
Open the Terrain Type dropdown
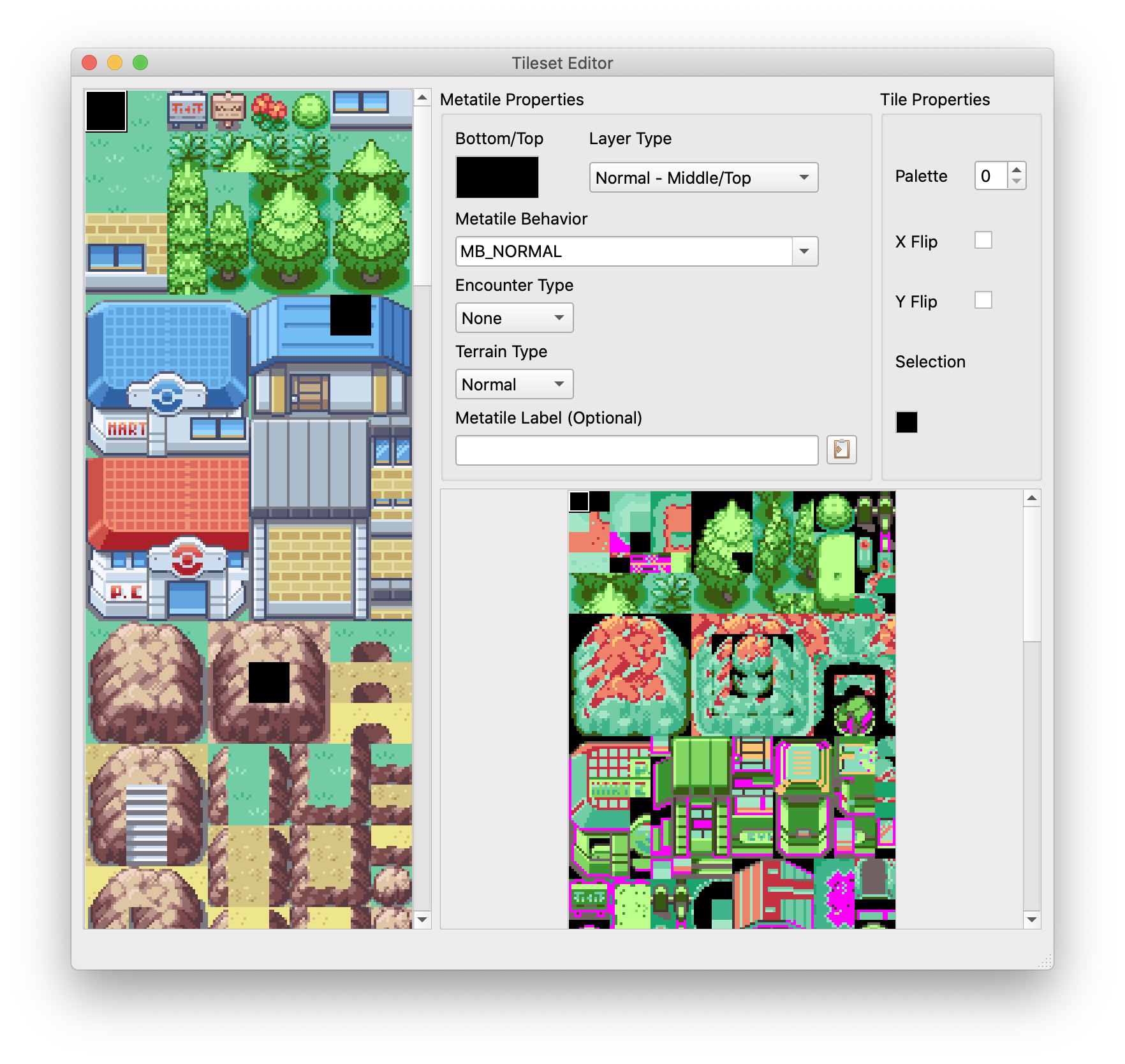[514, 384]
